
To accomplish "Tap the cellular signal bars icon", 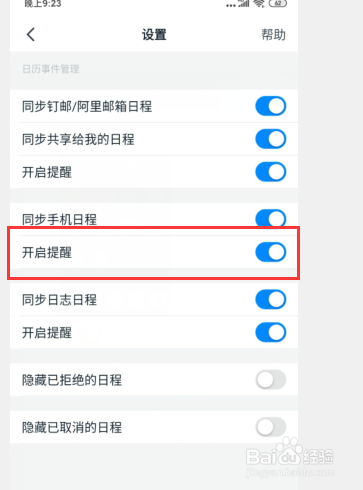I will pyautogui.click(x=244, y=3).
